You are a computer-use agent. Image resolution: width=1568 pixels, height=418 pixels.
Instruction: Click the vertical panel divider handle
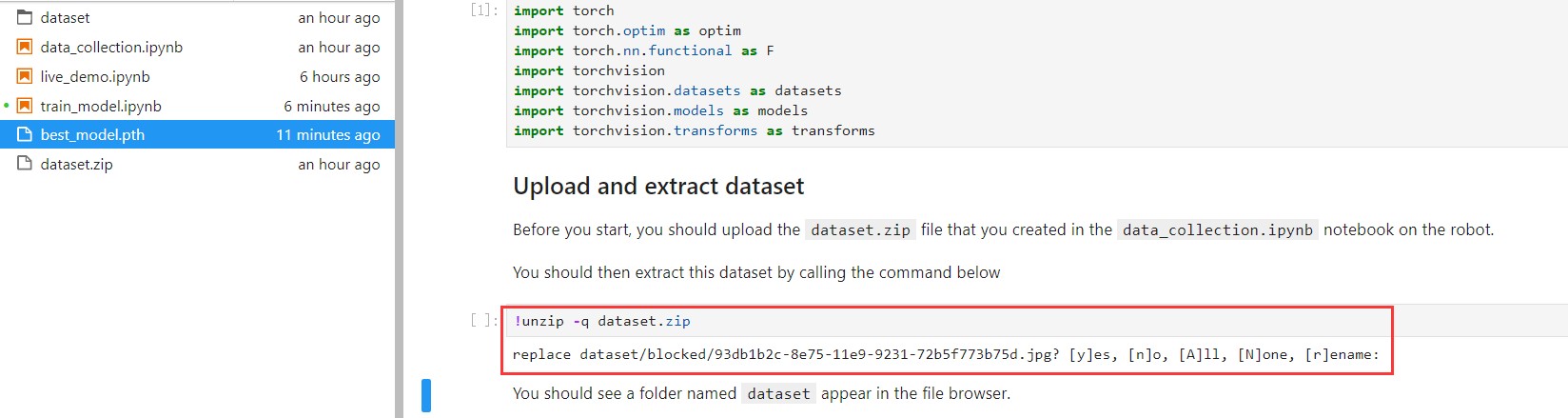pyautogui.click(x=399, y=209)
